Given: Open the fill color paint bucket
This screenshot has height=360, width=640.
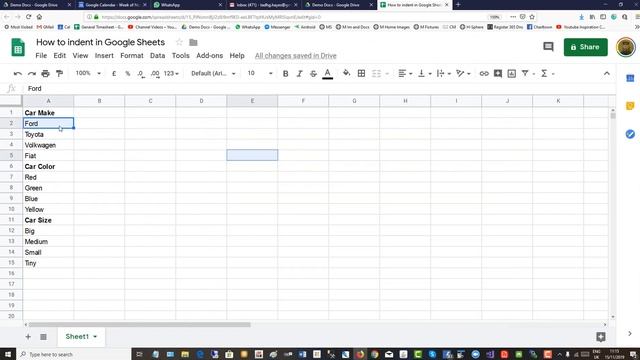Looking at the screenshot, I should click(x=347, y=73).
